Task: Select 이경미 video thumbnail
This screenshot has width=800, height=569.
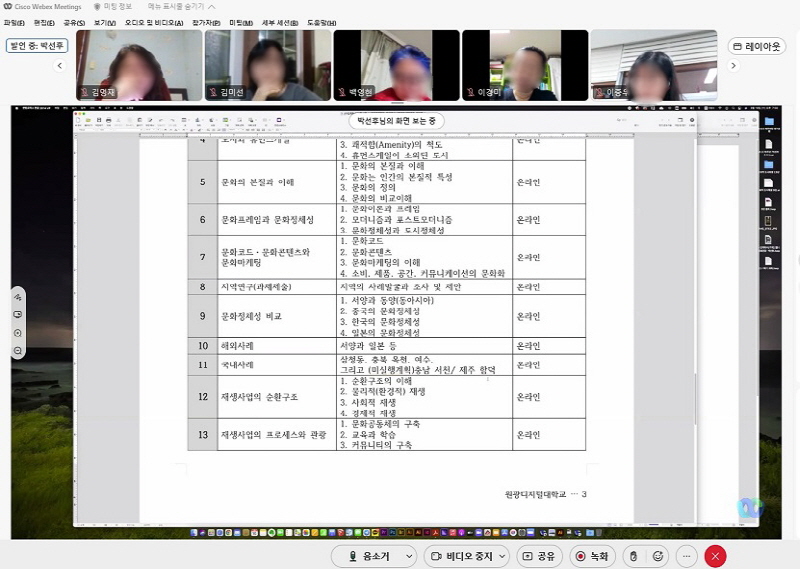Action: point(525,65)
